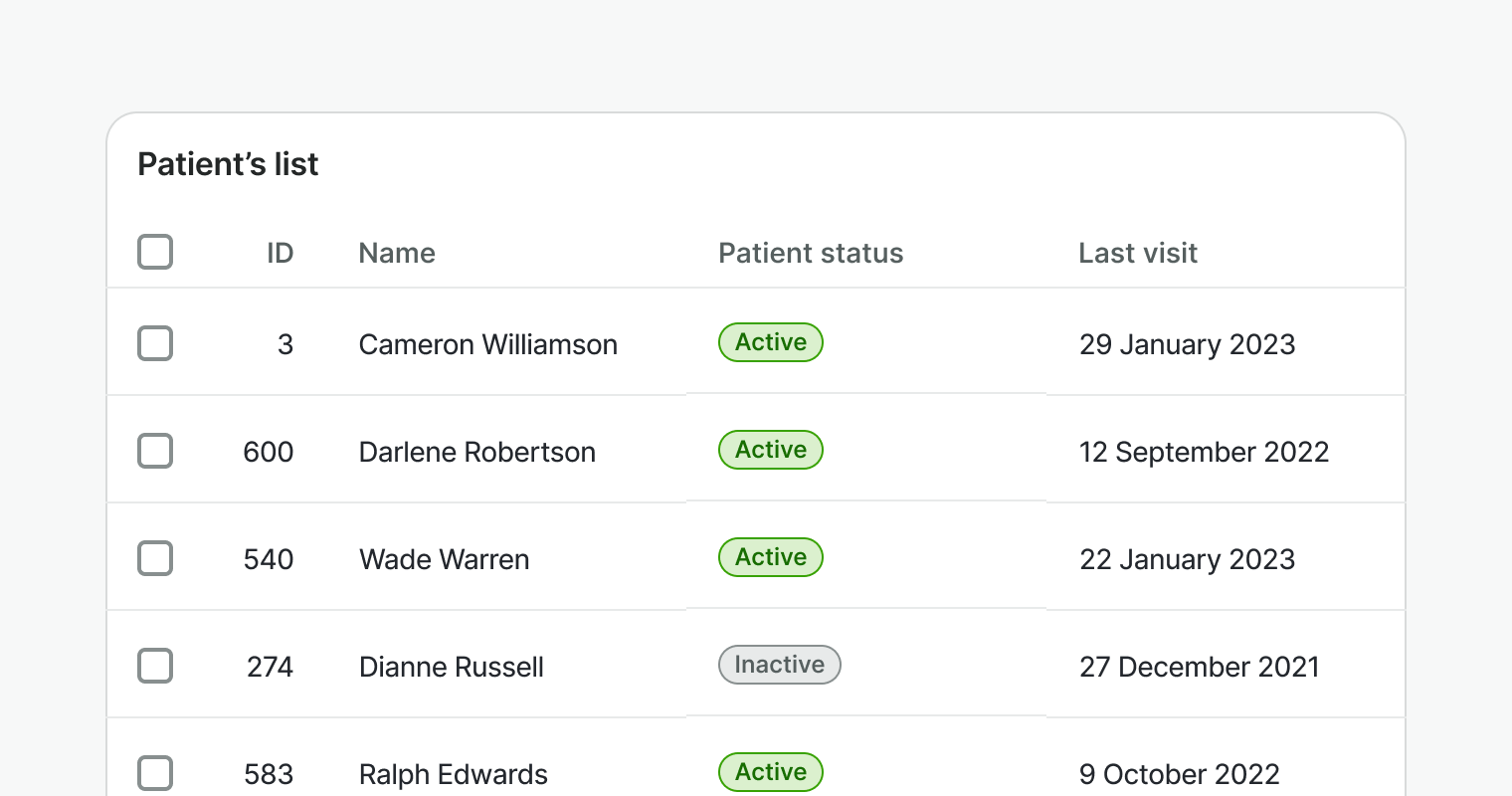Select the Inactive badge for Dianne Russell
This screenshot has height=796, width=1512.
(x=780, y=665)
